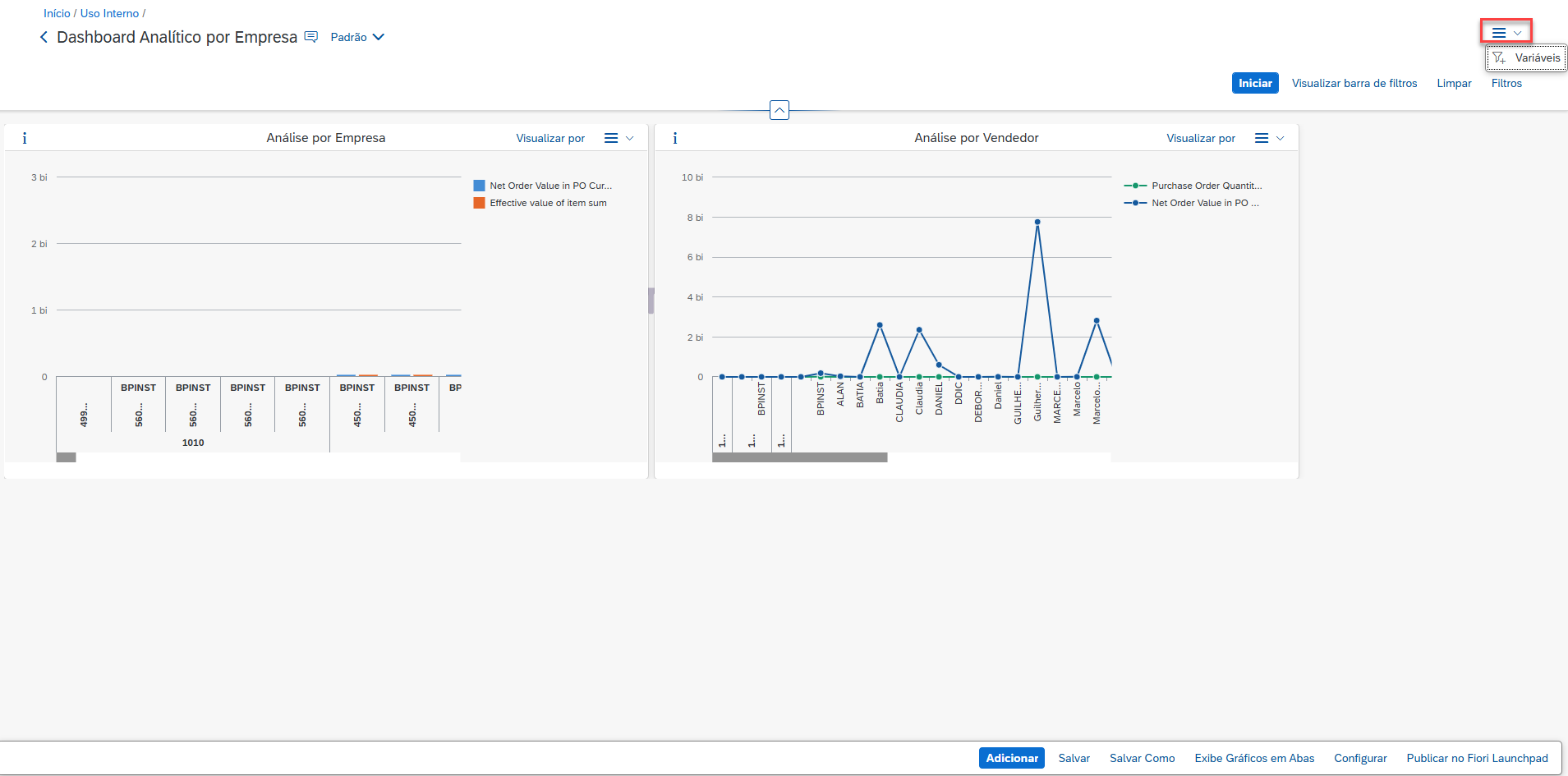Toggle the Effective value of item sum legend

[x=548, y=203]
